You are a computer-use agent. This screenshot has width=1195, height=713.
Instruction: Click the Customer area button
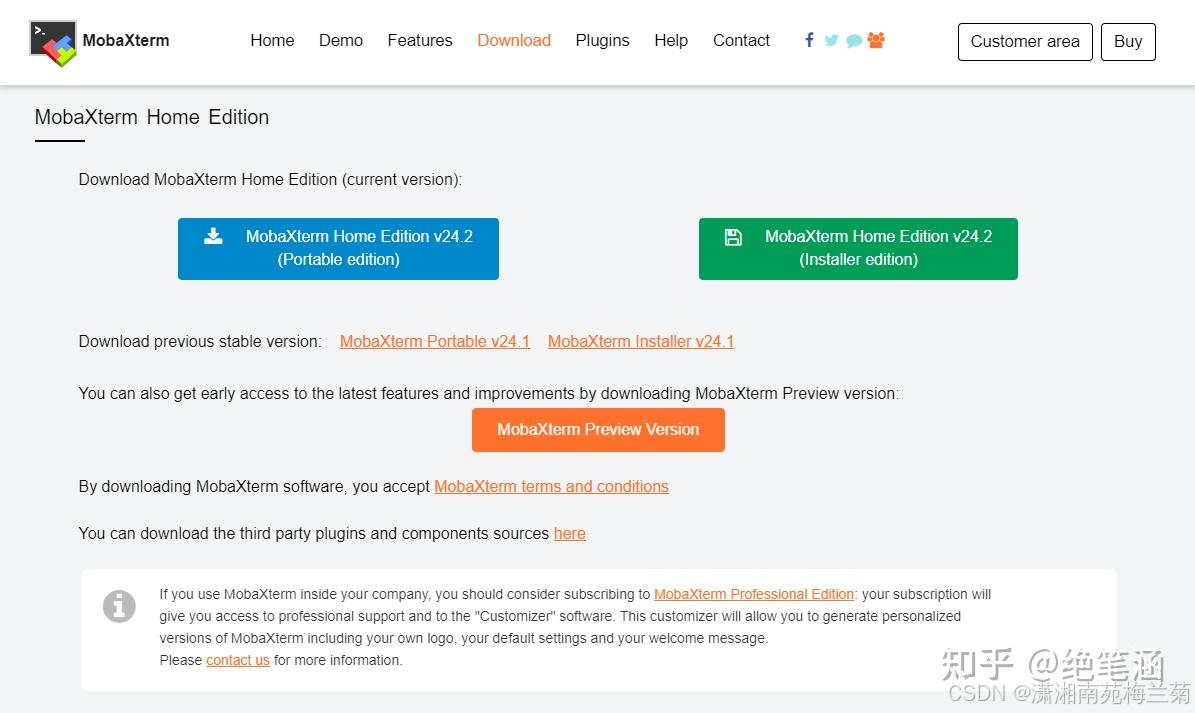tap(1025, 41)
